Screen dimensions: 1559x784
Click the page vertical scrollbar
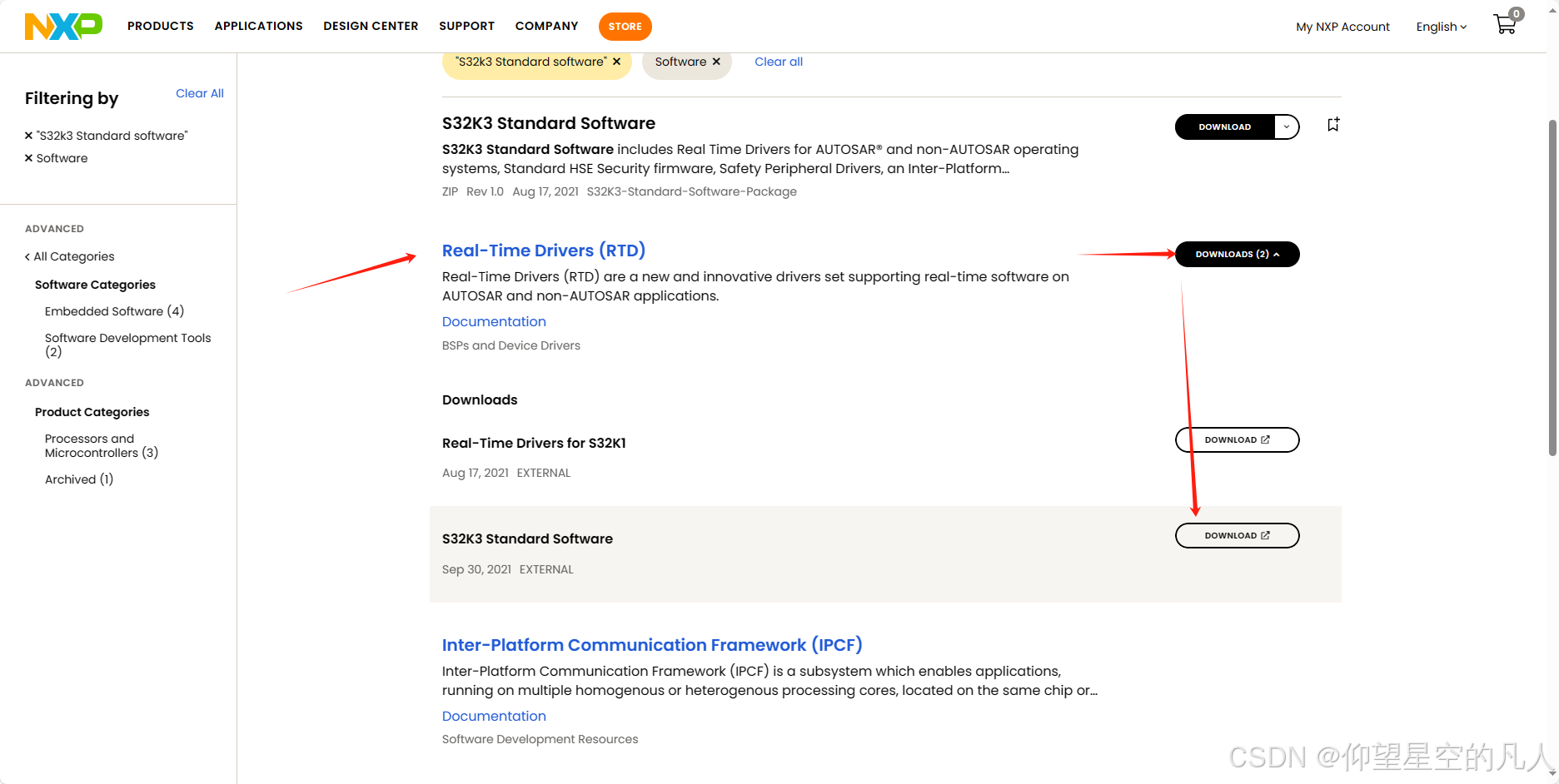(1552, 287)
